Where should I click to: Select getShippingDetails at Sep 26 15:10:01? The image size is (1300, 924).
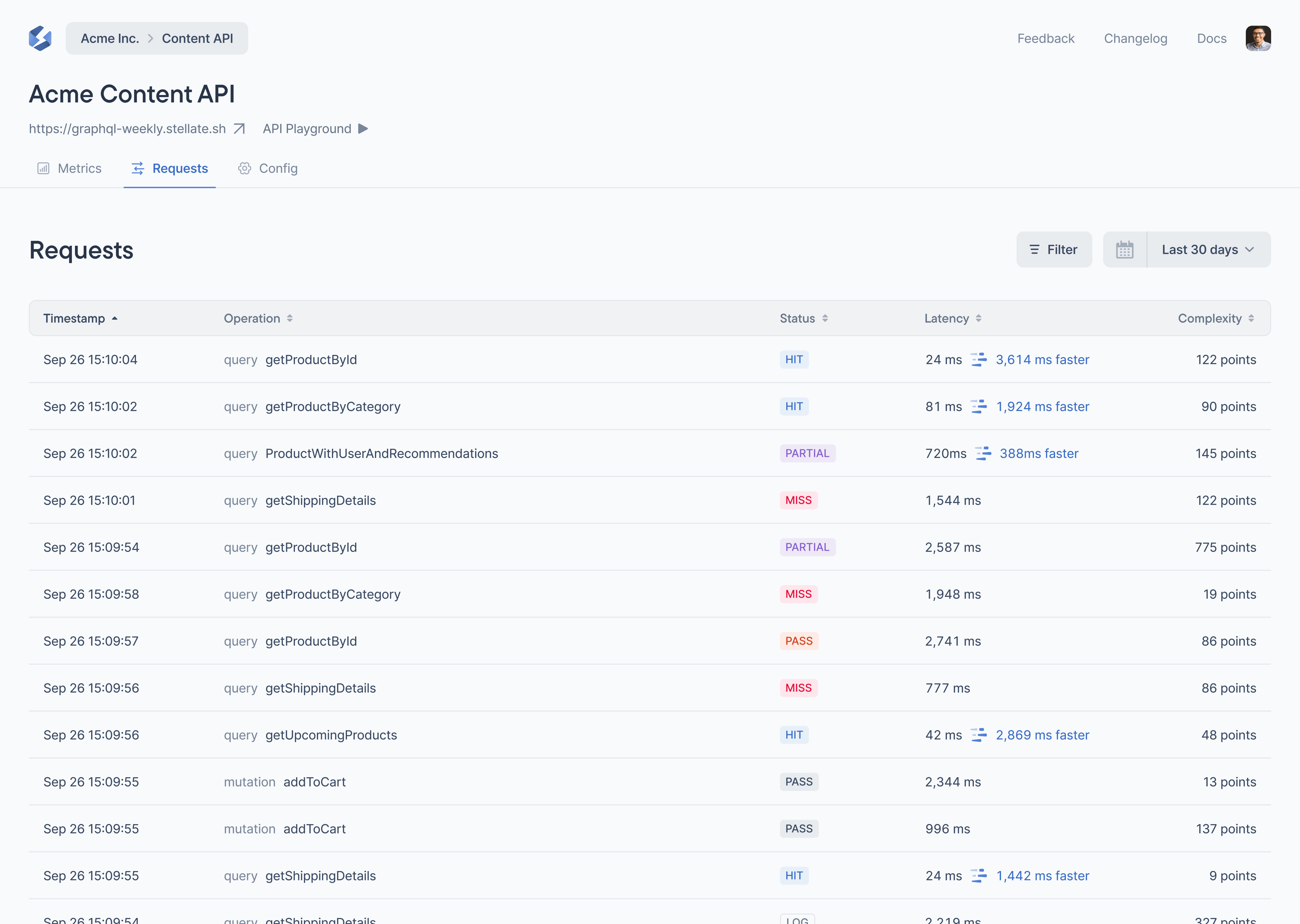[320, 501]
